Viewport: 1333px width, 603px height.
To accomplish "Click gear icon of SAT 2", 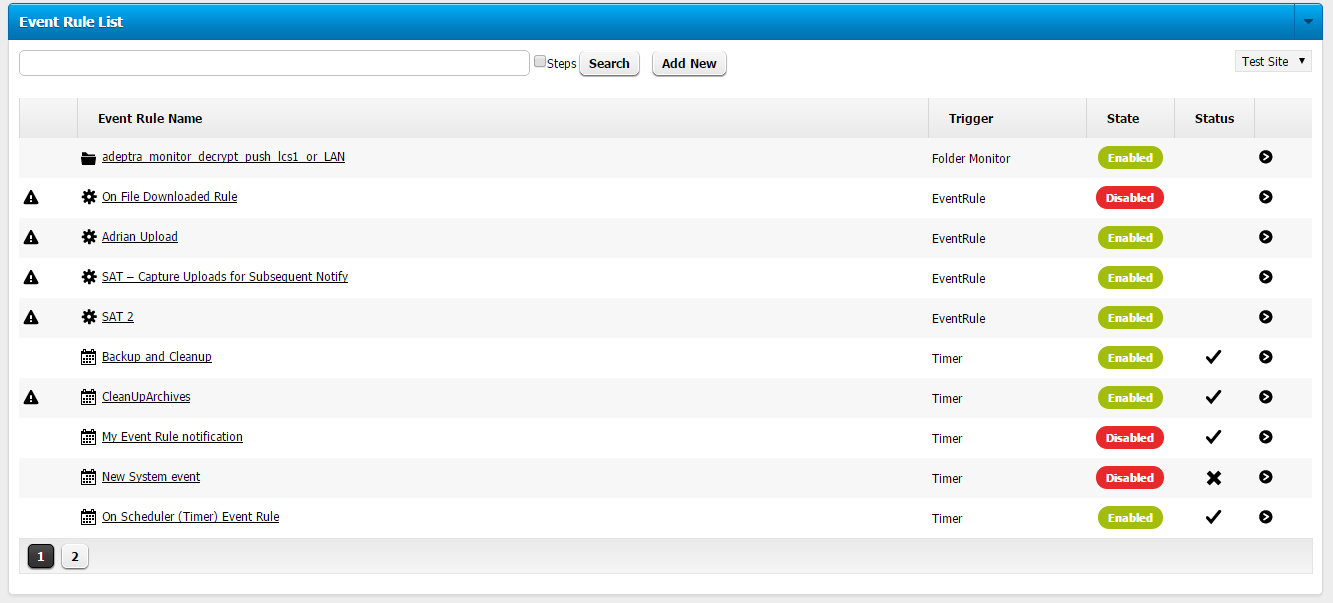I will pyautogui.click(x=89, y=317).
